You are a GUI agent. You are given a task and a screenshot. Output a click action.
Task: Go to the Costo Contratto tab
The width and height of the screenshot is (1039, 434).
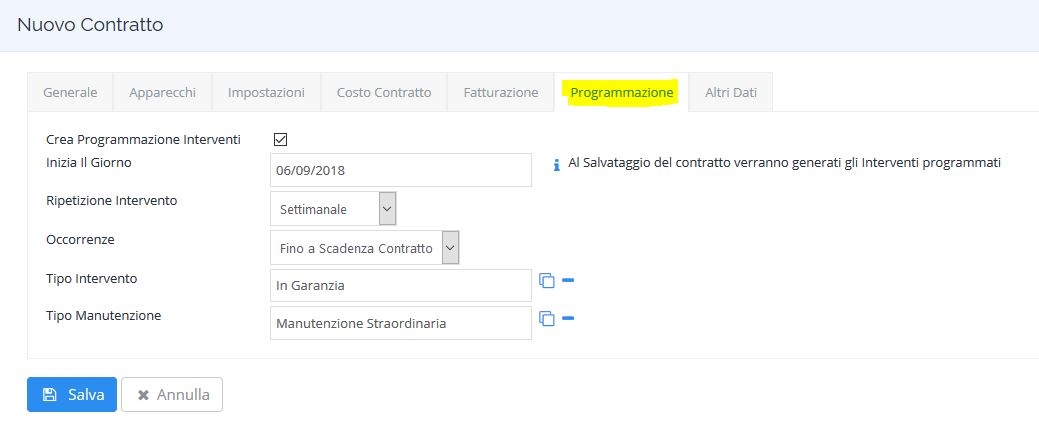pyautogui.click(x=384, y=92)
